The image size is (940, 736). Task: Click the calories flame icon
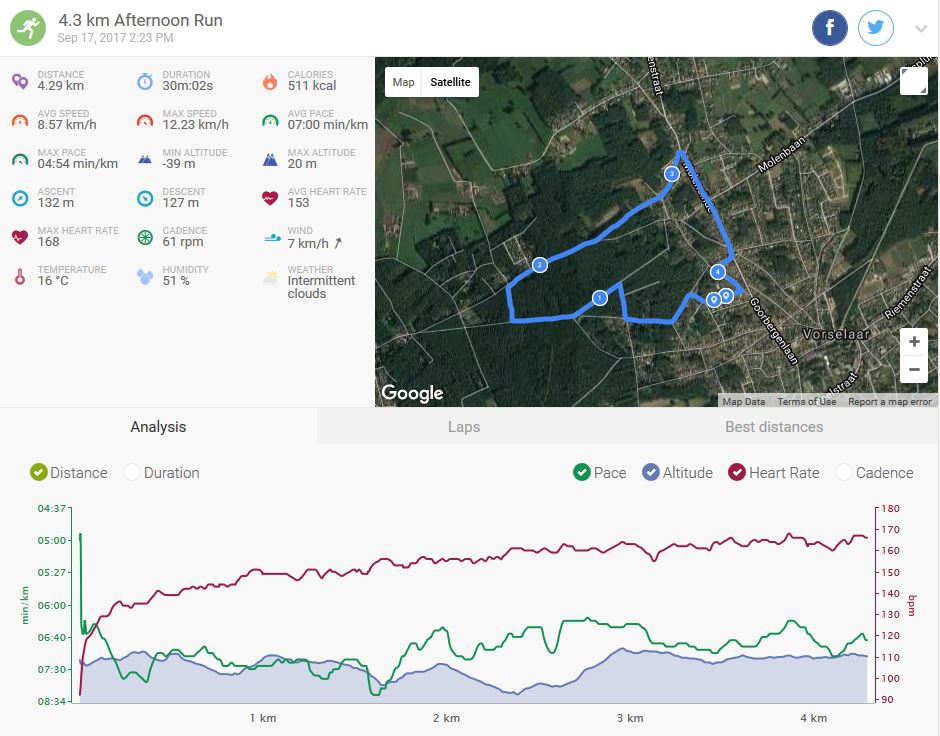tap(270, 81)
